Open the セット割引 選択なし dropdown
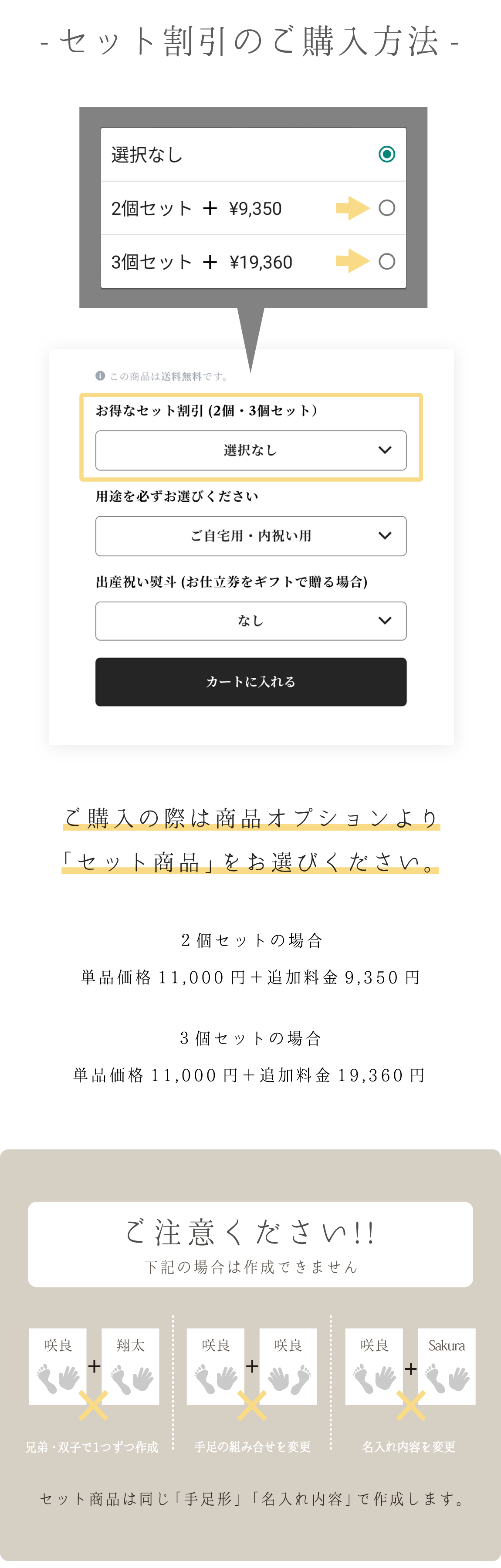 (251, 450)
